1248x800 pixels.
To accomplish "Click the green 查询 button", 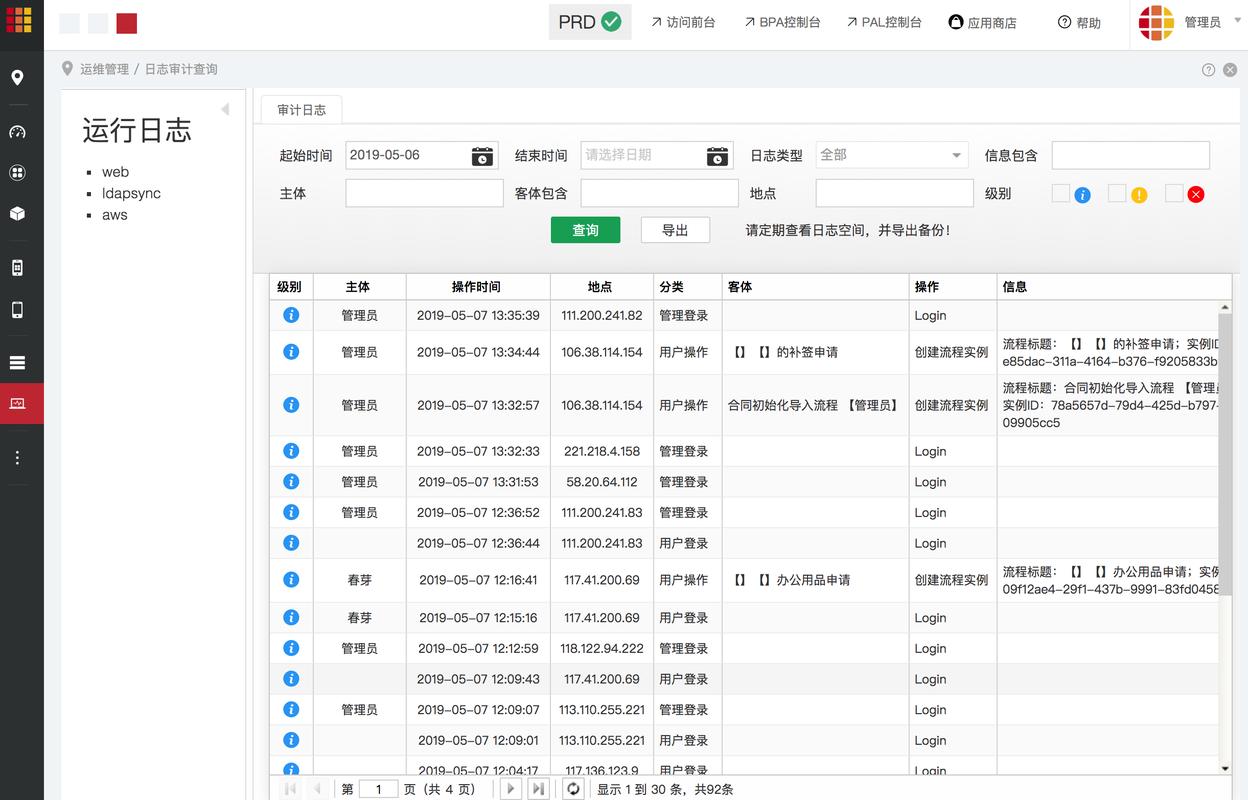I will point(585,230).
